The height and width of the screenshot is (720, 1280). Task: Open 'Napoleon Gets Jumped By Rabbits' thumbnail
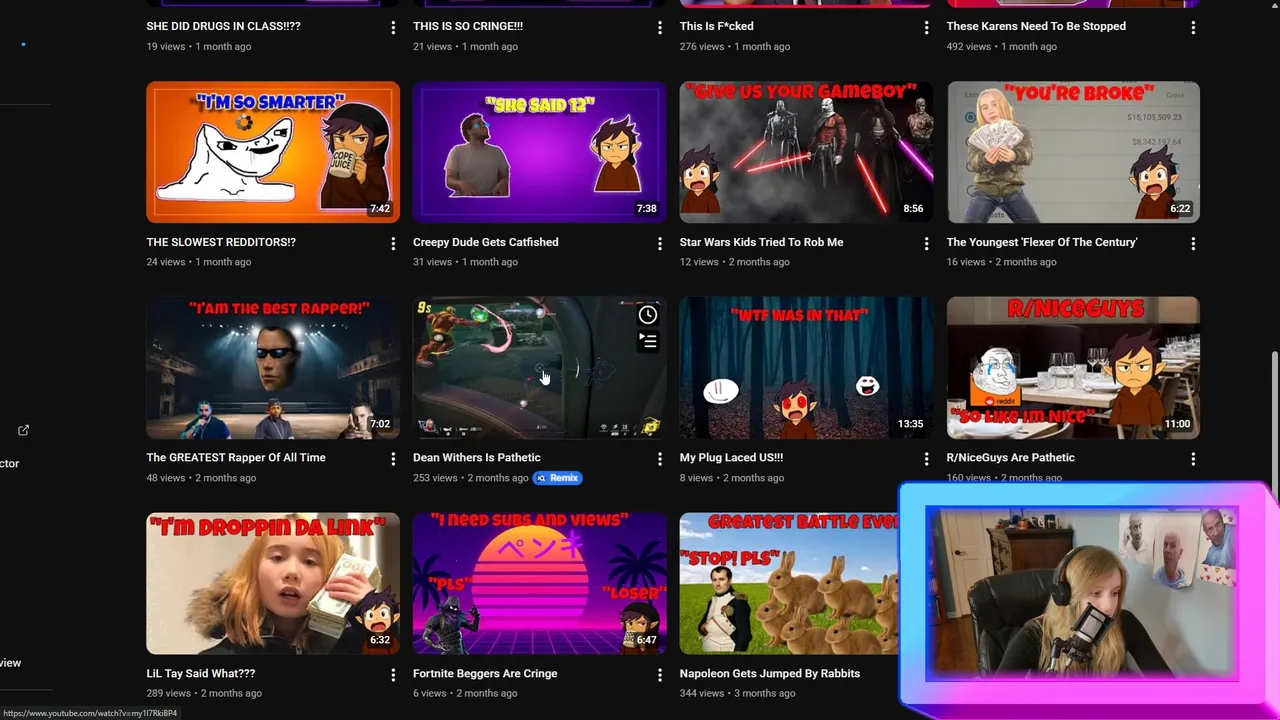(x=790, y=583)
